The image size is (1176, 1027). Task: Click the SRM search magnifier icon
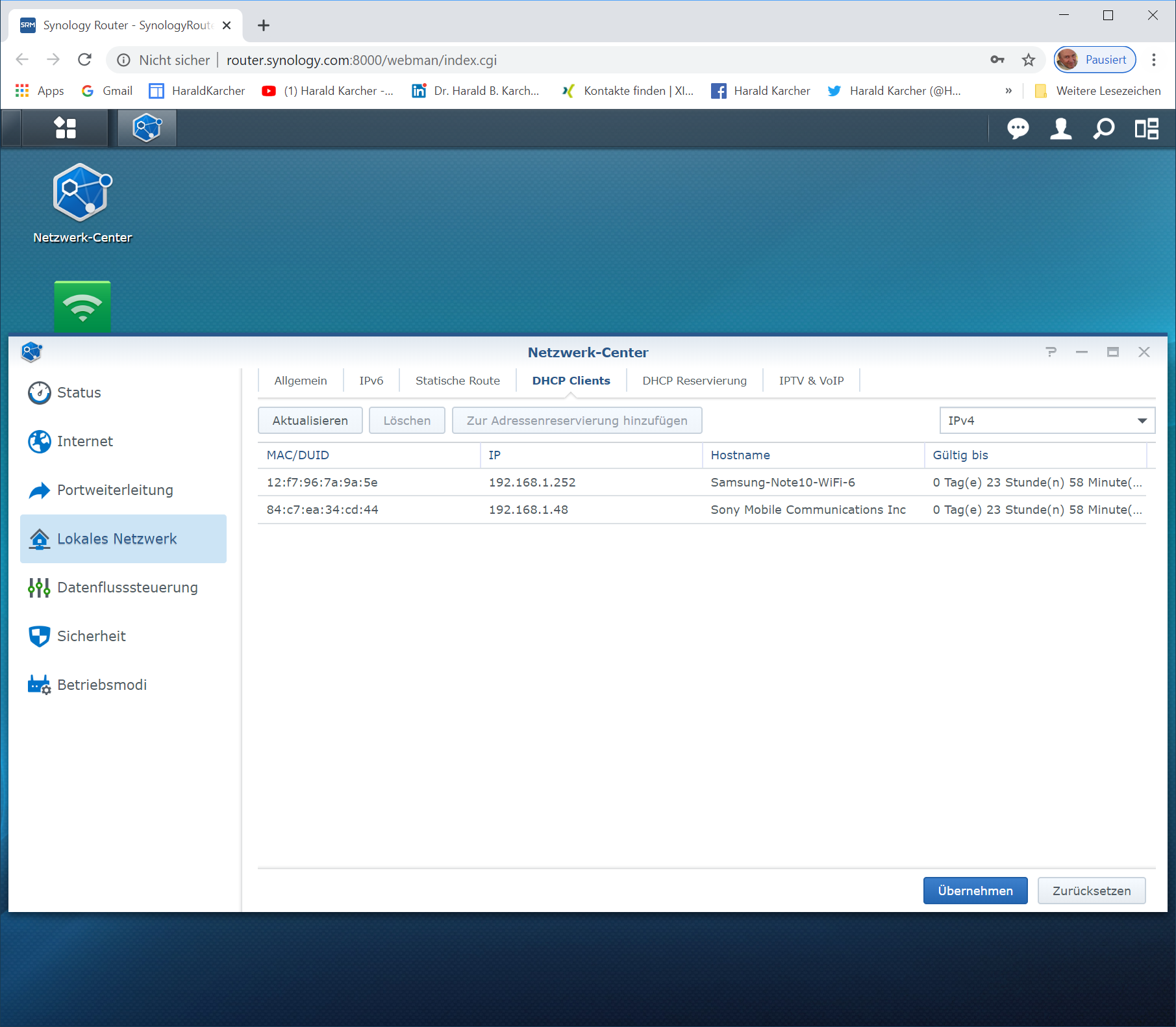pos(1103,129)
